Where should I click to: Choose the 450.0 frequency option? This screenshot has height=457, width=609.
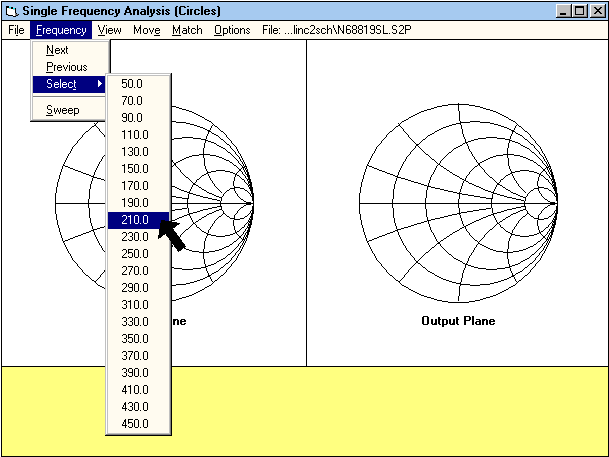coord(135,424)
